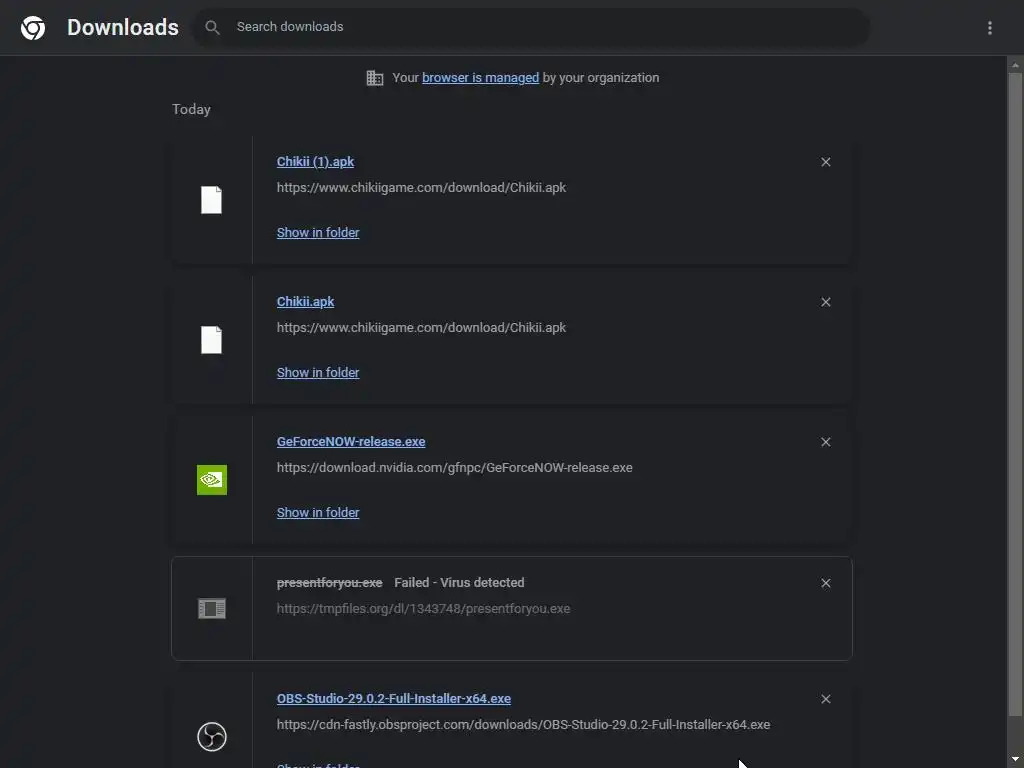1024x768 pixels.
Task: Click the managed organization building icon
Action: click(375, 78)
